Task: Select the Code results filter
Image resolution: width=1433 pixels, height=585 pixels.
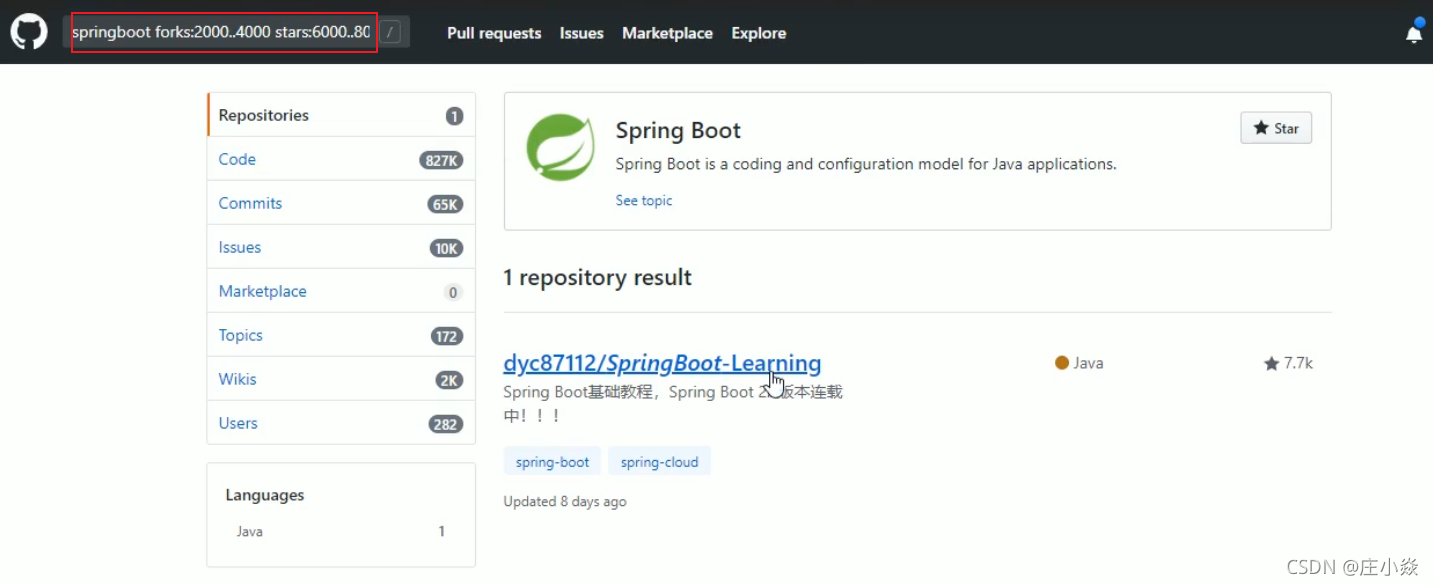Action: coord(341,159)
